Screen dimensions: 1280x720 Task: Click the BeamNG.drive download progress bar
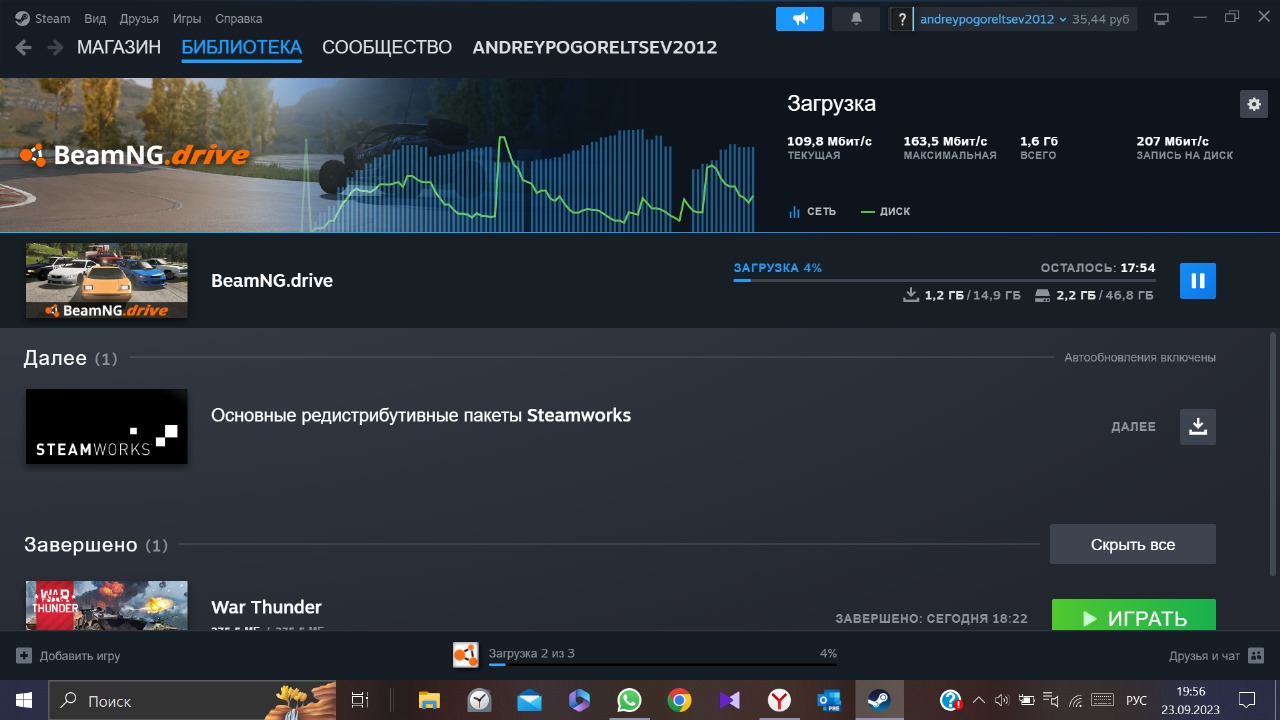(x=944, y=281)
